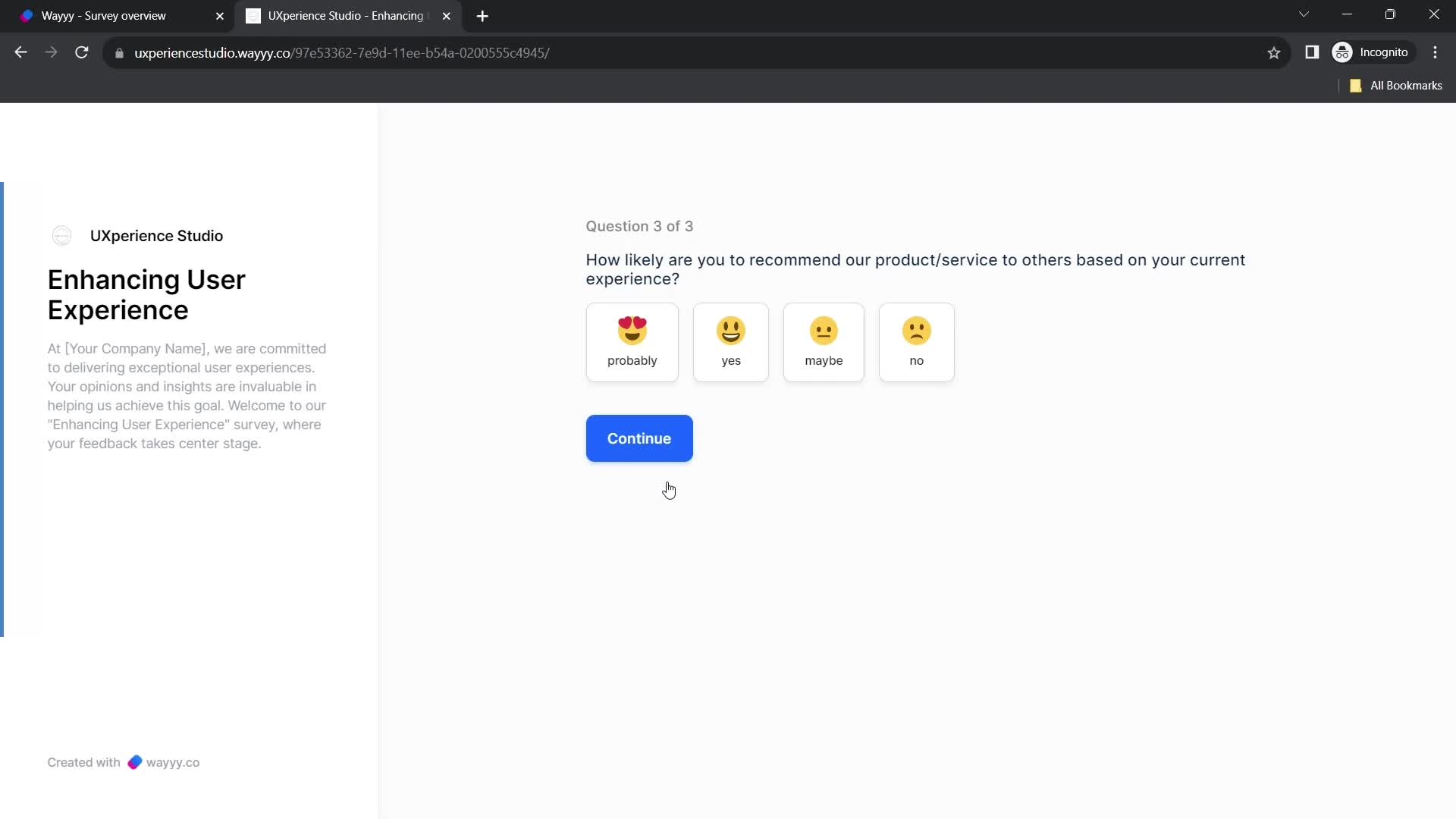Viewport: 1456px width, 819px height.
Task: Go back to previous page
Action: coord(21,52)
